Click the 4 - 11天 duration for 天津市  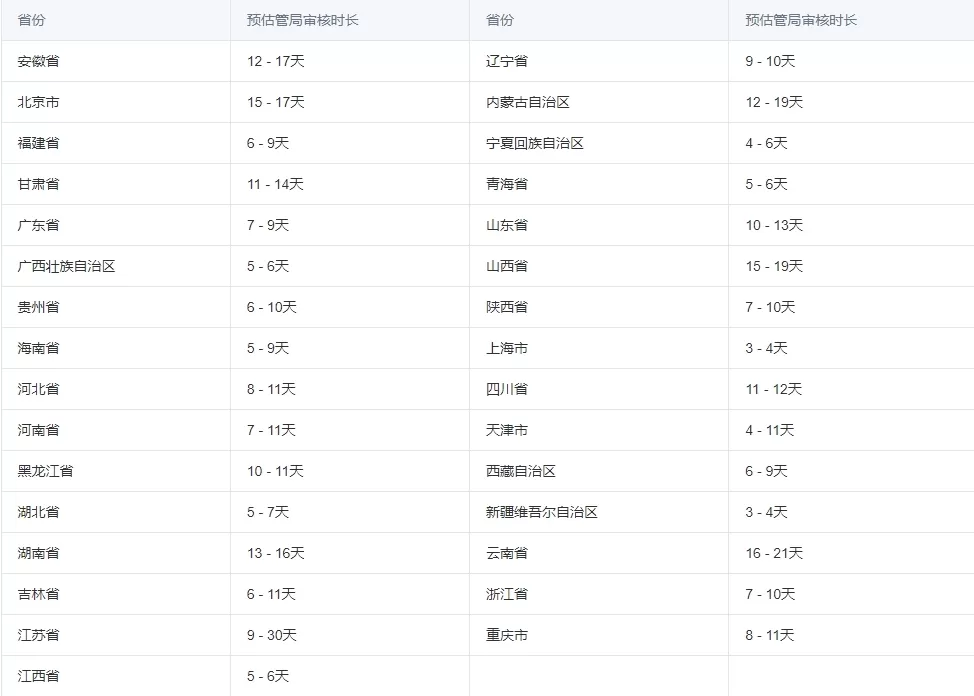(x=770, y=430)
